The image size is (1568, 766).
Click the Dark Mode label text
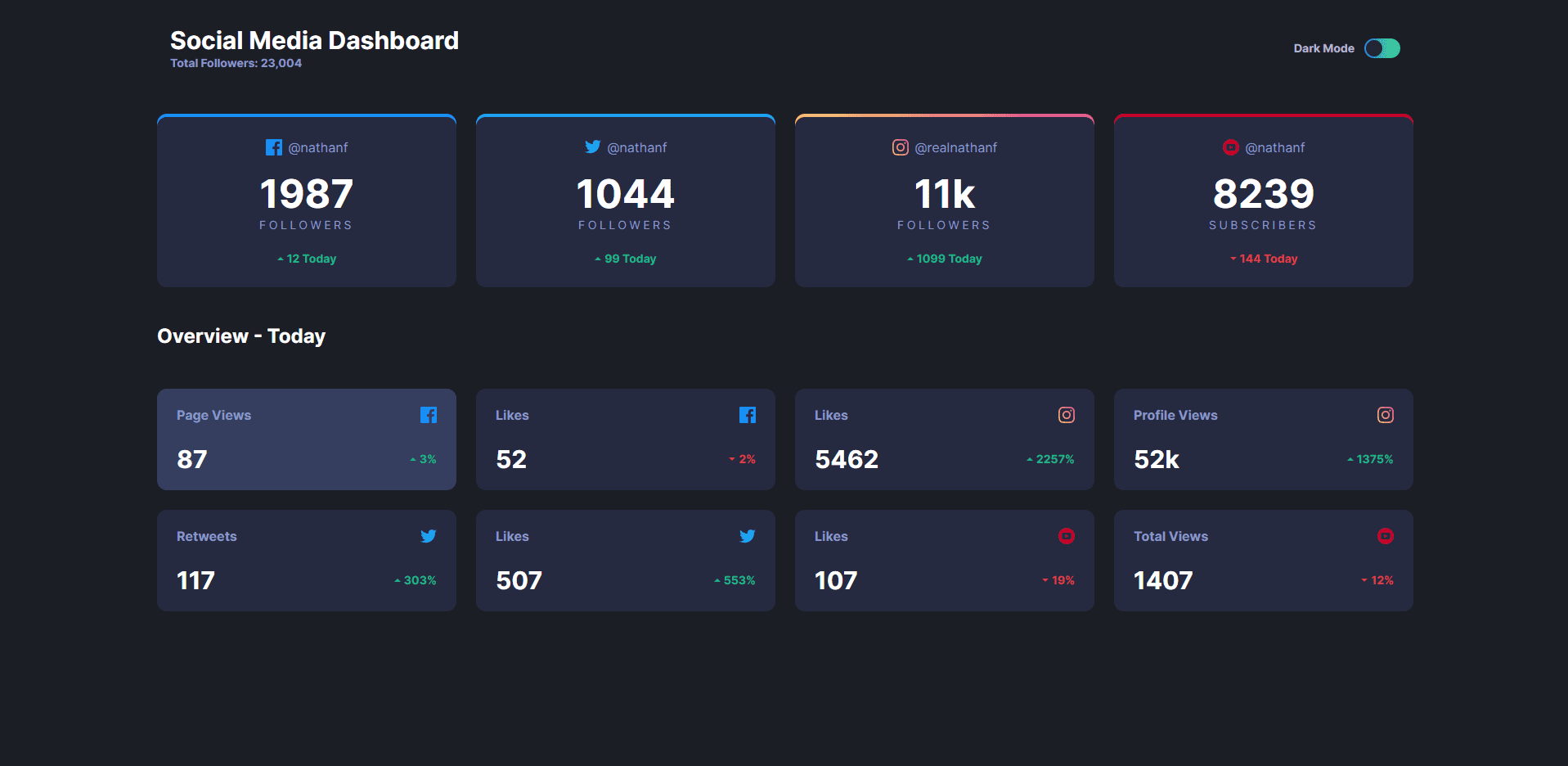1323,48
